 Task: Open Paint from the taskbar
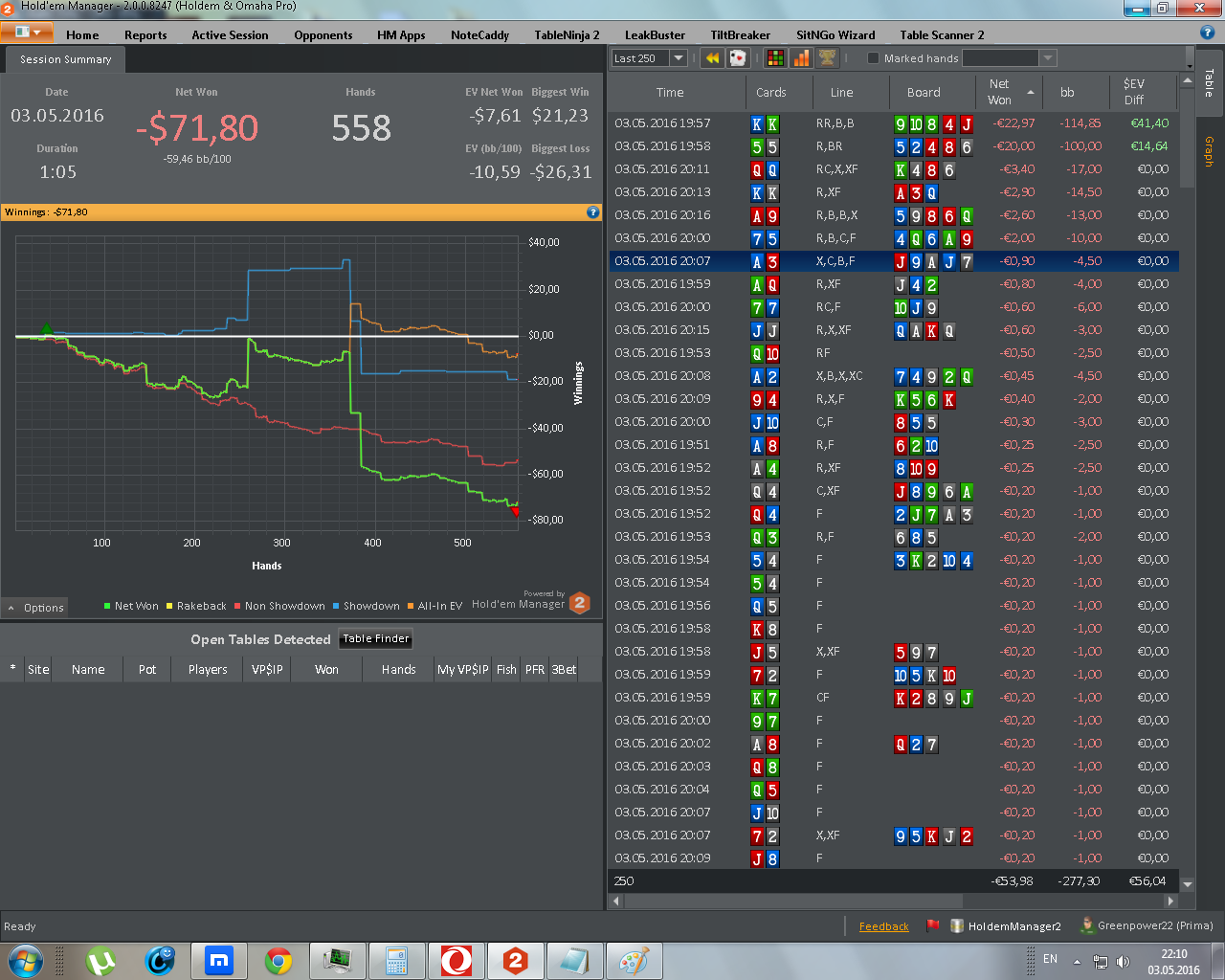pyautogui.click(x=634, y=960)
